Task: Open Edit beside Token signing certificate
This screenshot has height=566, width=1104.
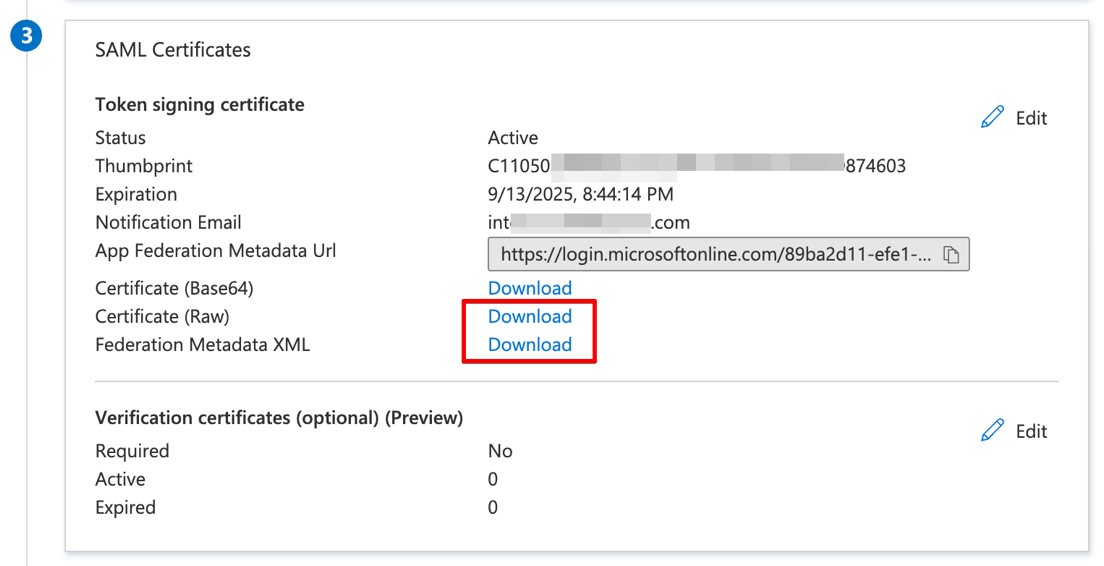Action: tap(1031, 118)
